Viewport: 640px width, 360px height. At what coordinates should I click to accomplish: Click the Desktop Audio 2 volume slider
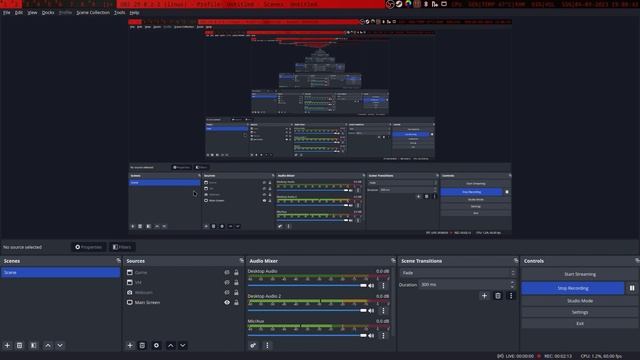click(x=307, y=311)
